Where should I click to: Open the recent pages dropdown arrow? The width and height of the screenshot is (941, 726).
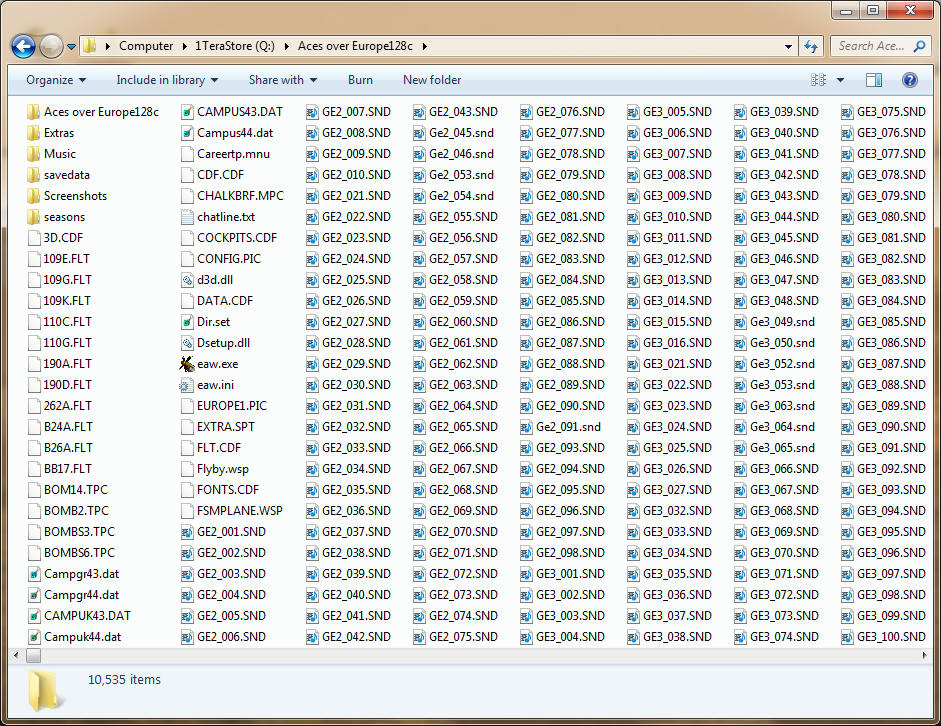(x=71, y=47)
